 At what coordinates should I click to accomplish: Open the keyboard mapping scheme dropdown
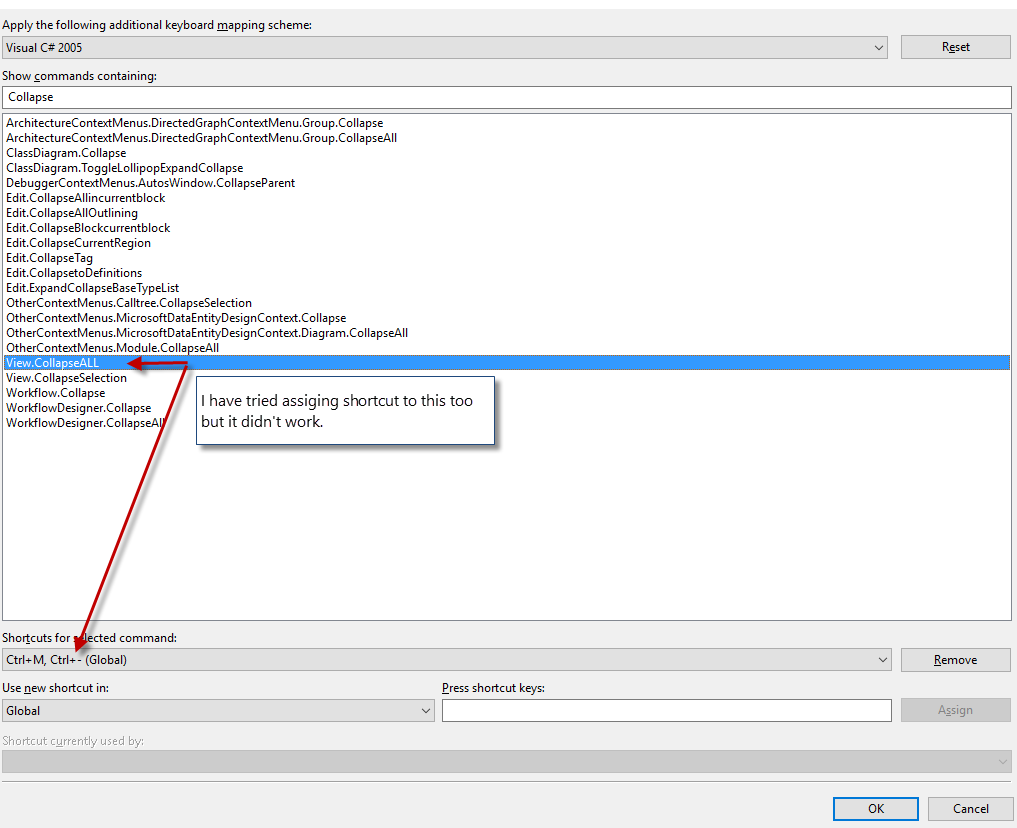pos(445,47)
